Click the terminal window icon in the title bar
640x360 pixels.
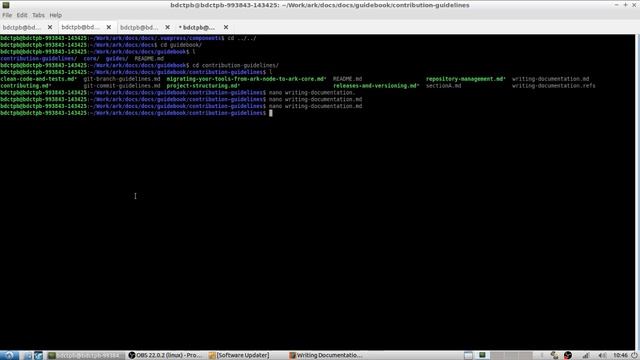[6, 5]
